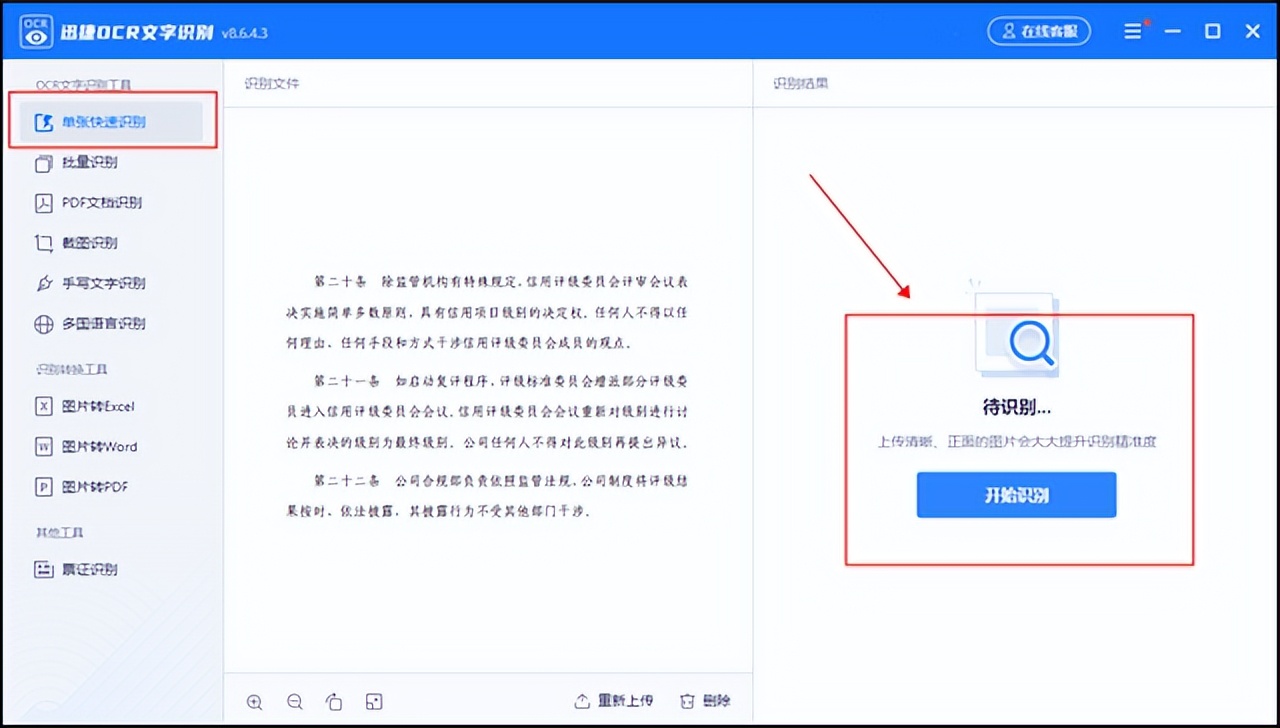The width and height of the screenshot is (1280, 728).
Task: Open the hamburger main menu
Action: tap(1133, 31)
